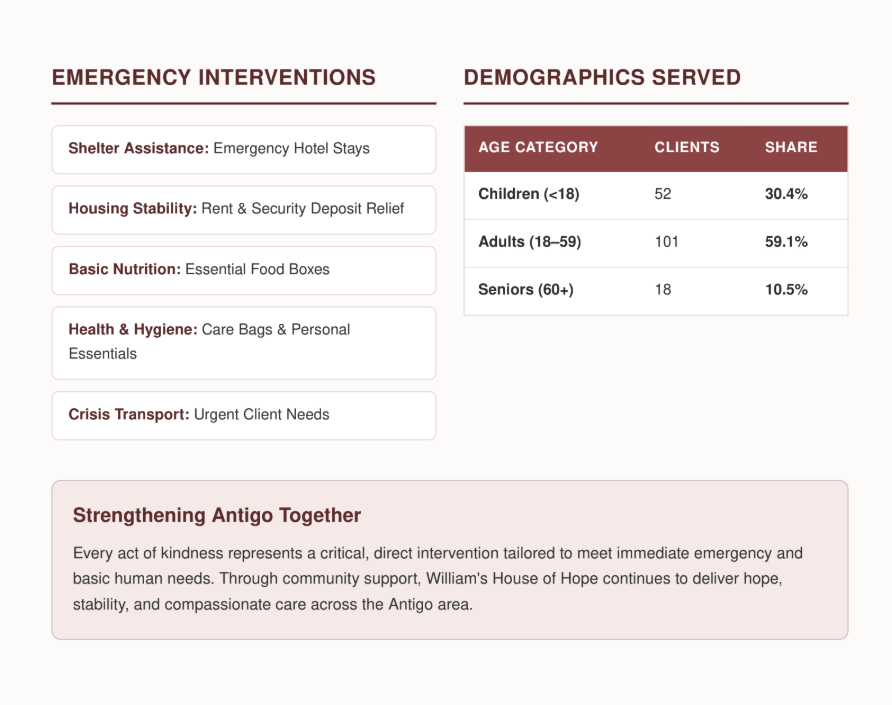Click the Shelter Assistance card
This screenshot has width=892, height=705.
coord(243,149)
